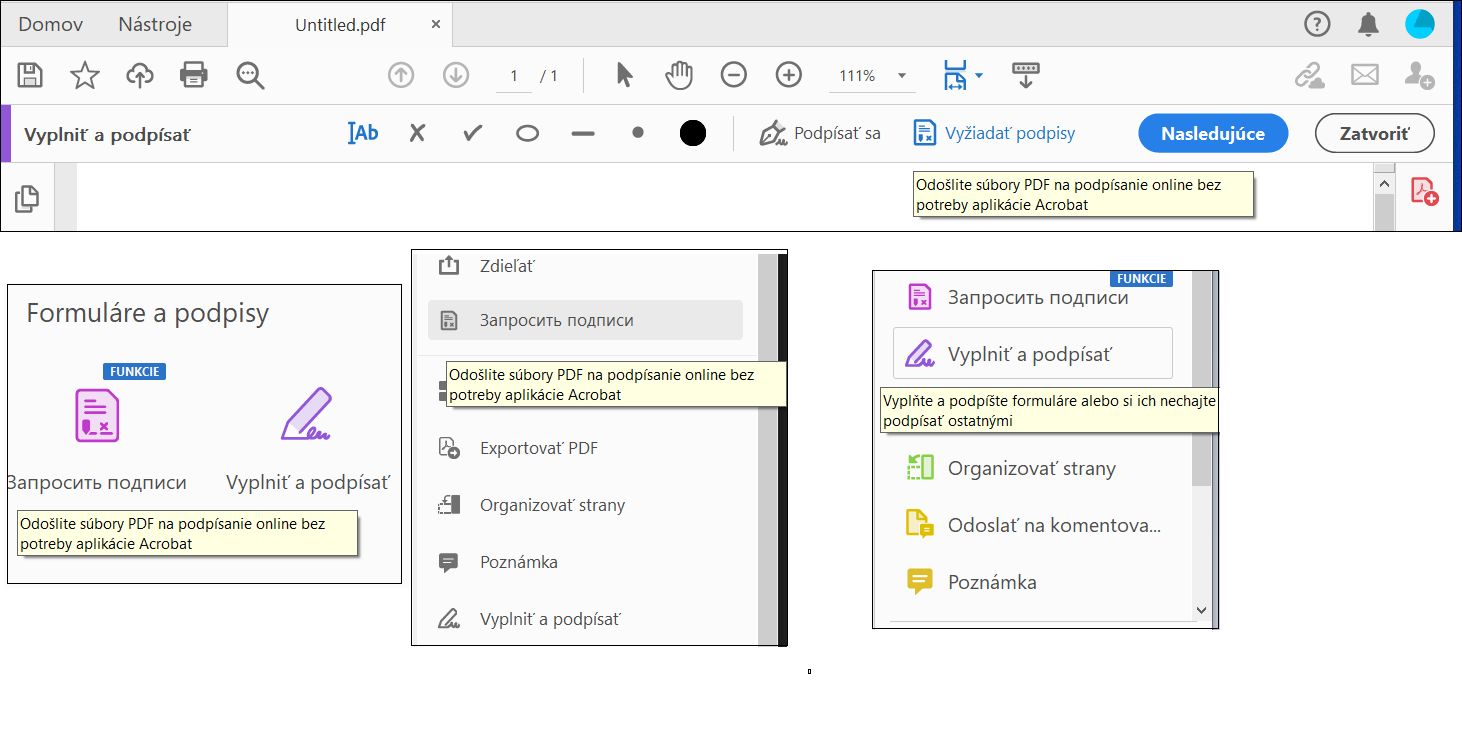Click the Podpísať sa button
The width and height of the screenshot is (1462, 736).
[x=820, y=133]
